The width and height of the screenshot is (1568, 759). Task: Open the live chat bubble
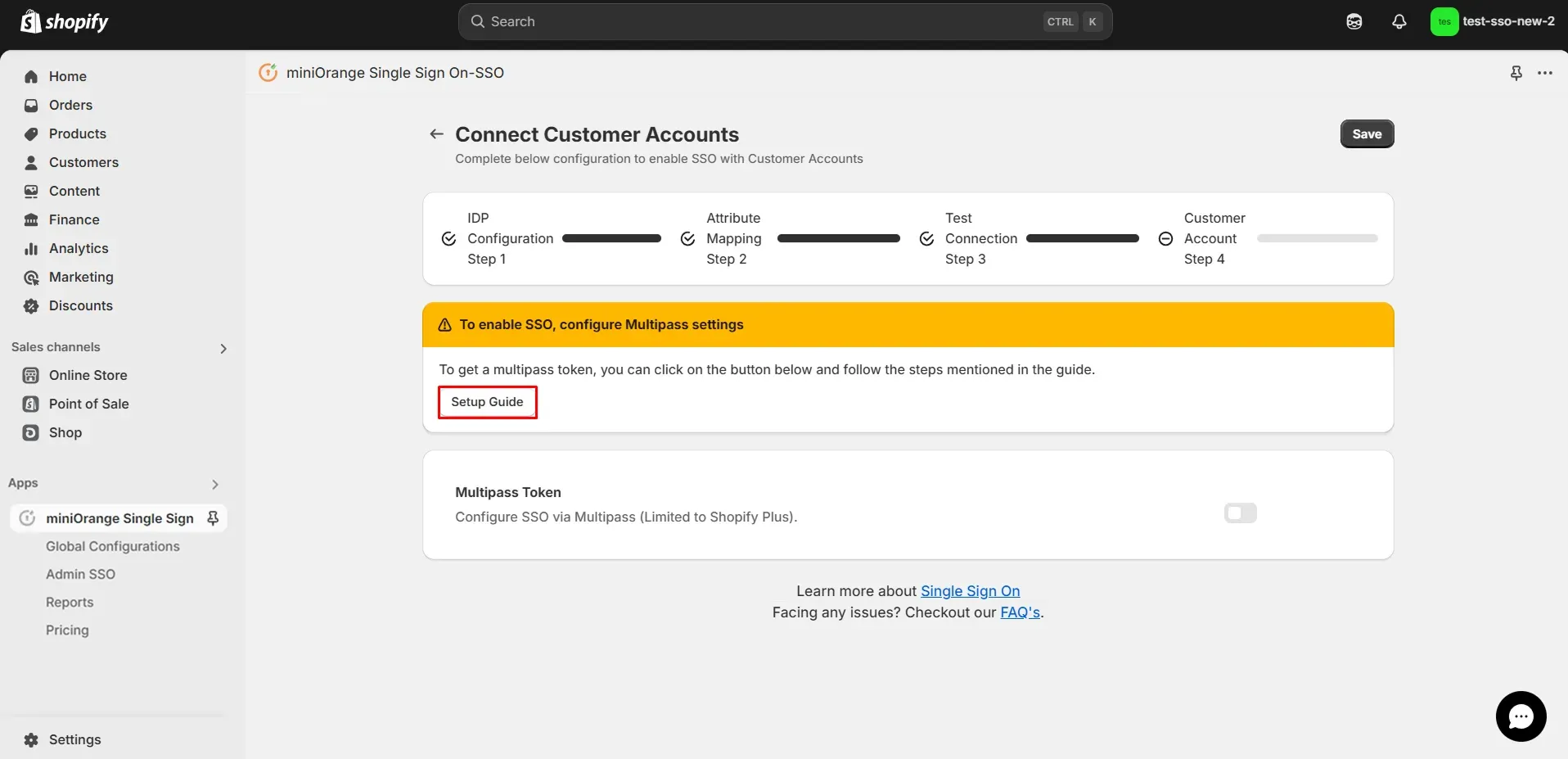[x=1521, y=716]
